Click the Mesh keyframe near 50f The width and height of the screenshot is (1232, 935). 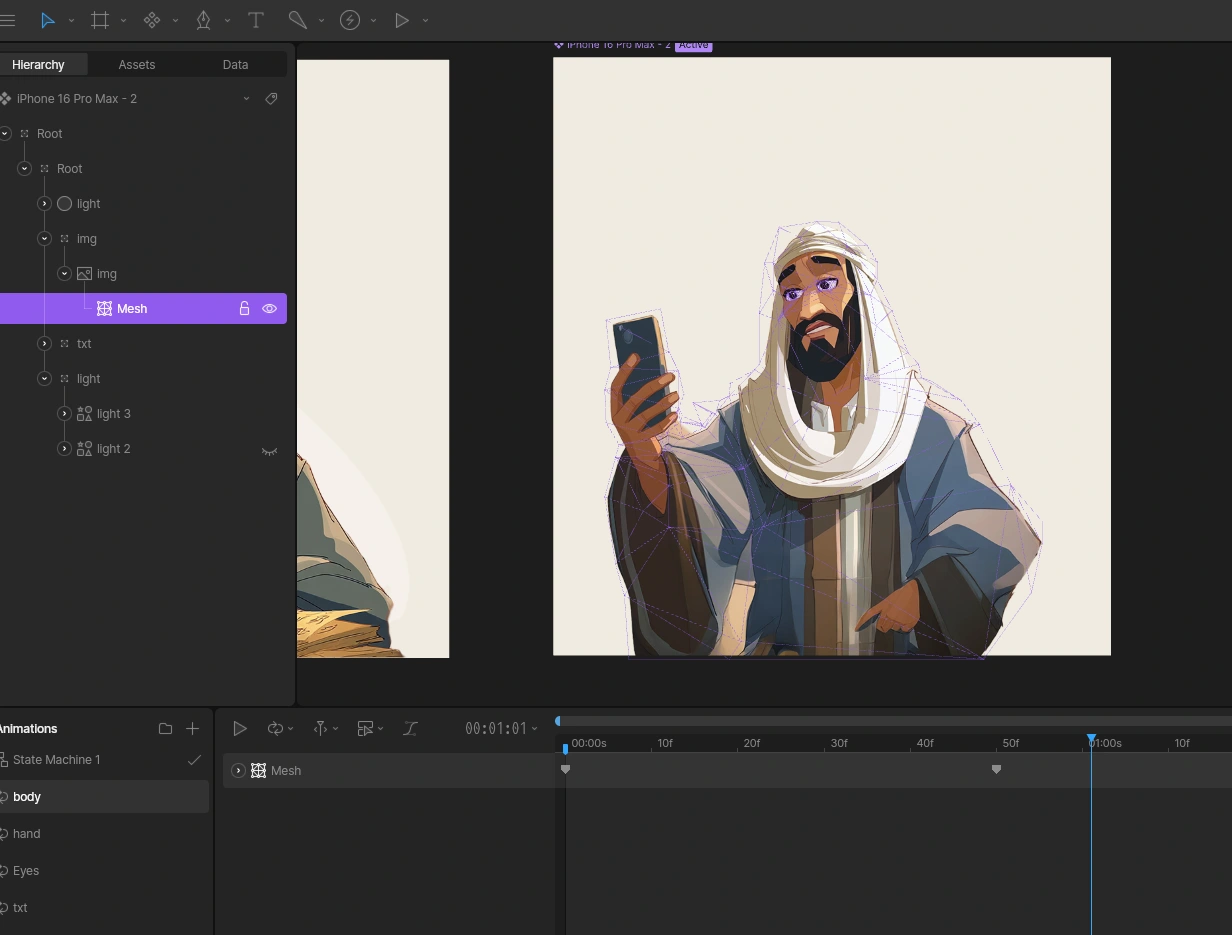(x=996, y=770)
